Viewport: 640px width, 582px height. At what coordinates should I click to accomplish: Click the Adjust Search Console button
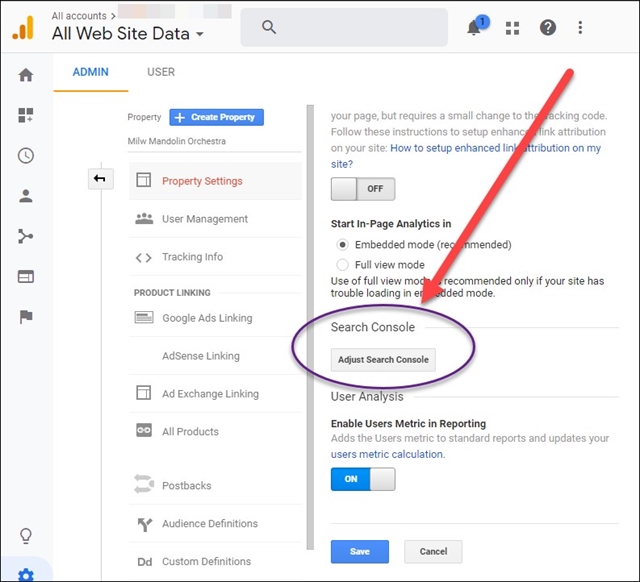point(383,360)
